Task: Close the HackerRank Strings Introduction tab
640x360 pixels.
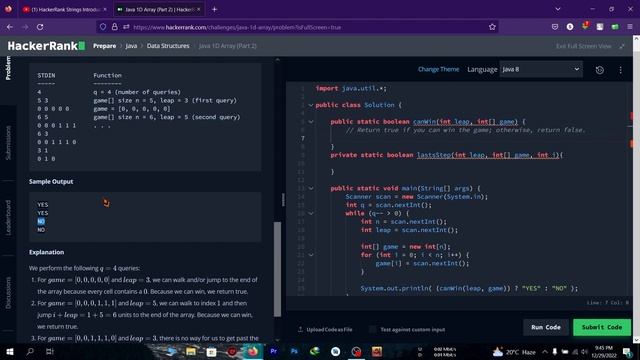Action: coord(105,9)
